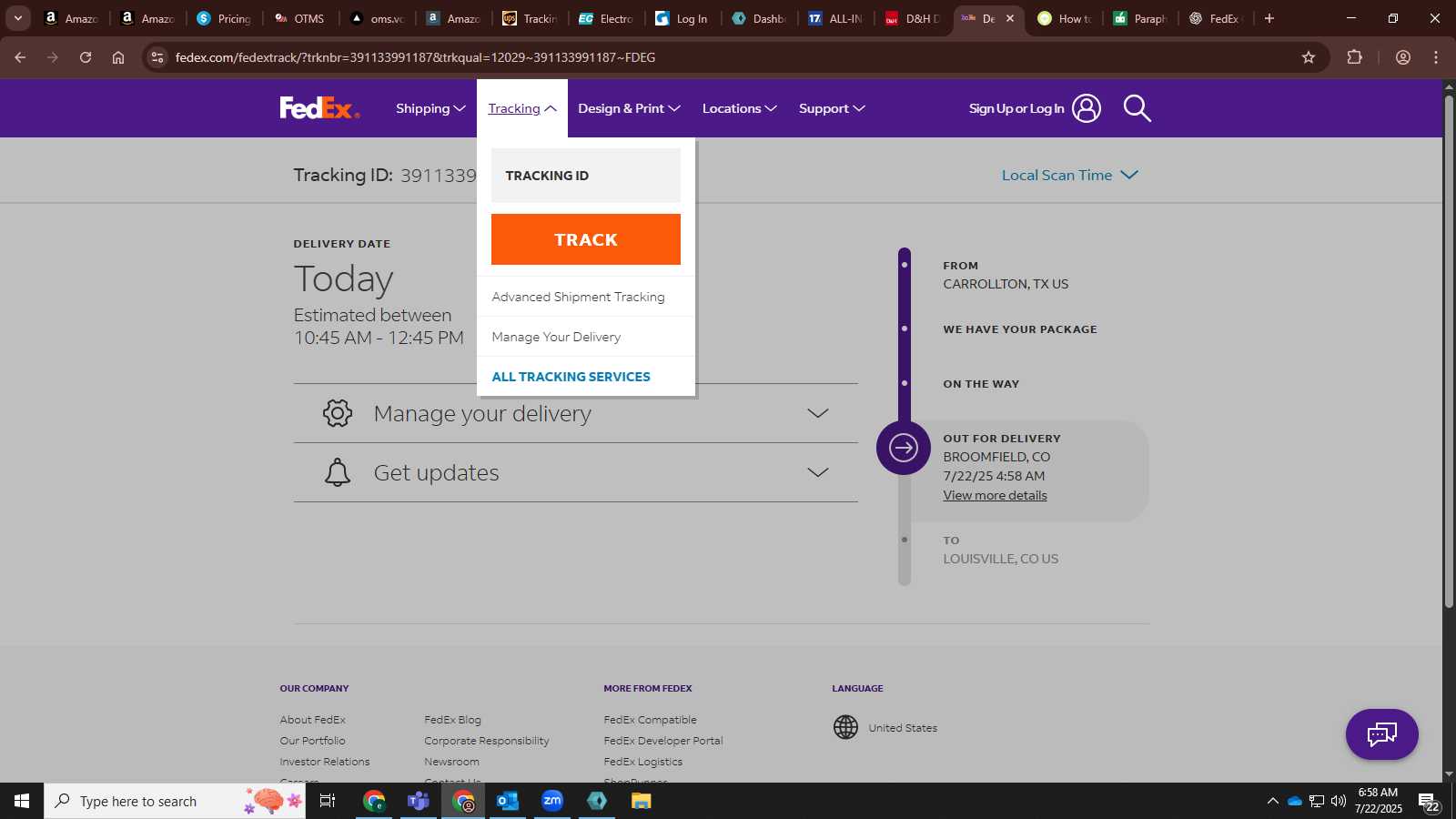The image size is (1456, 819).
Task: Click the browser address bar URL
Action: point(415,57)
